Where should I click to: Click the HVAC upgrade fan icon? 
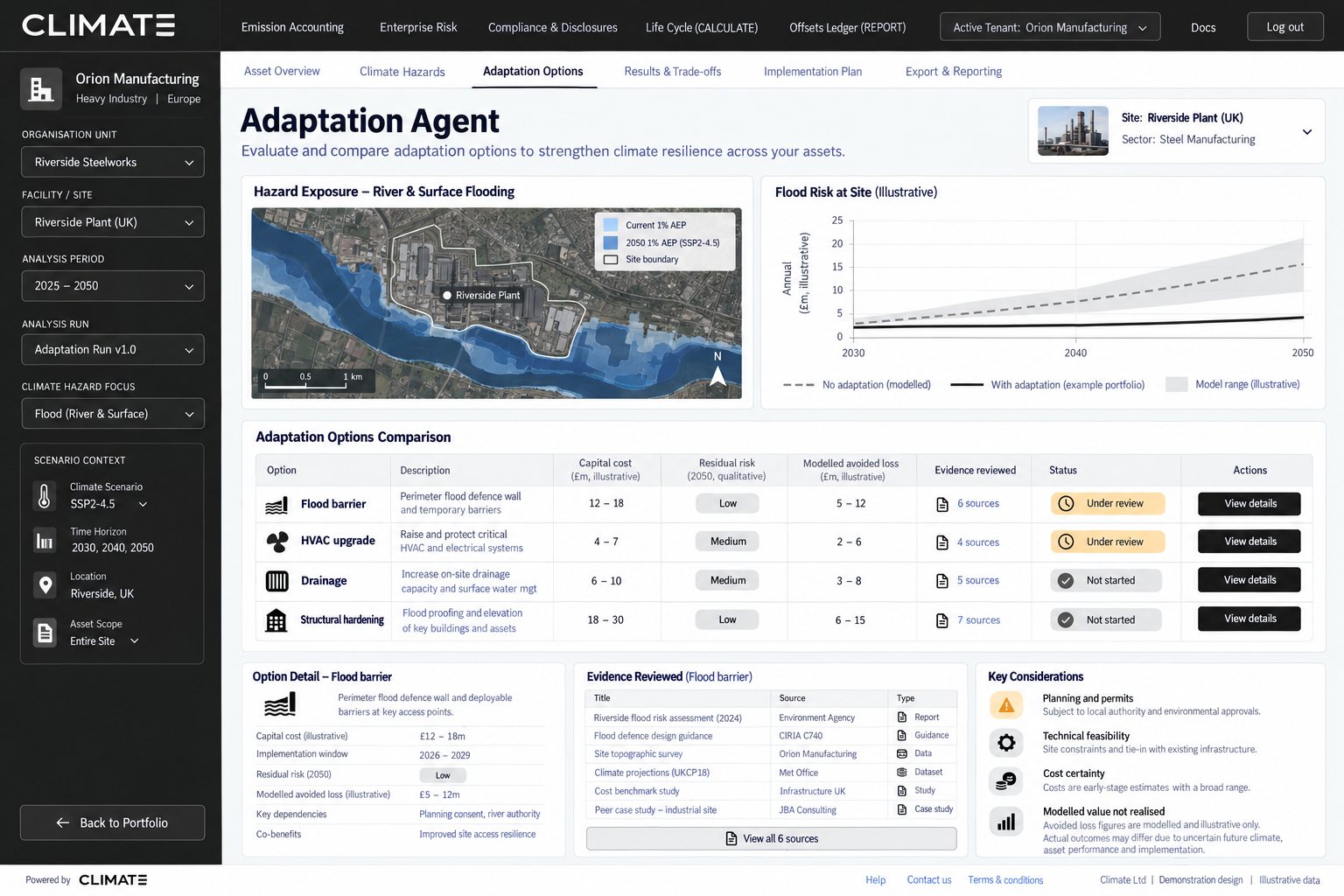277,542
